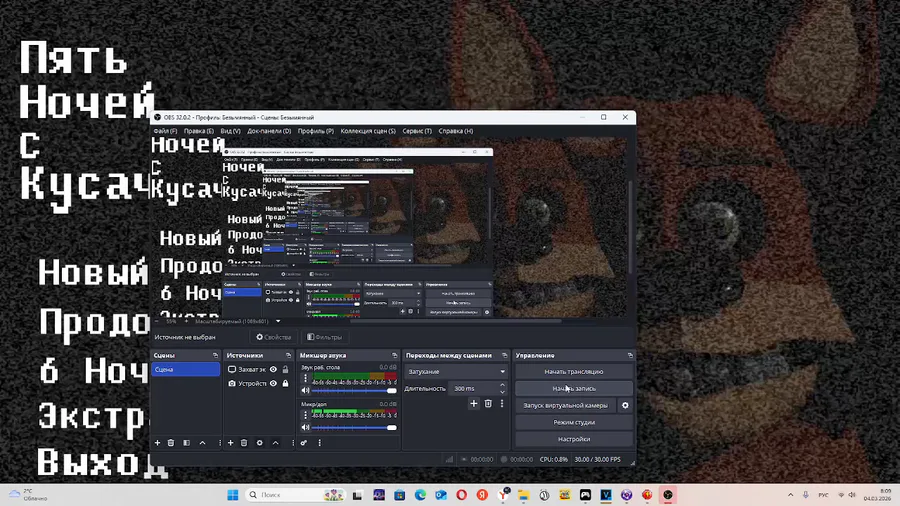Click the taskbar Поиск search box
Viewport: 900px width, 506px height.
coord(296,495)
